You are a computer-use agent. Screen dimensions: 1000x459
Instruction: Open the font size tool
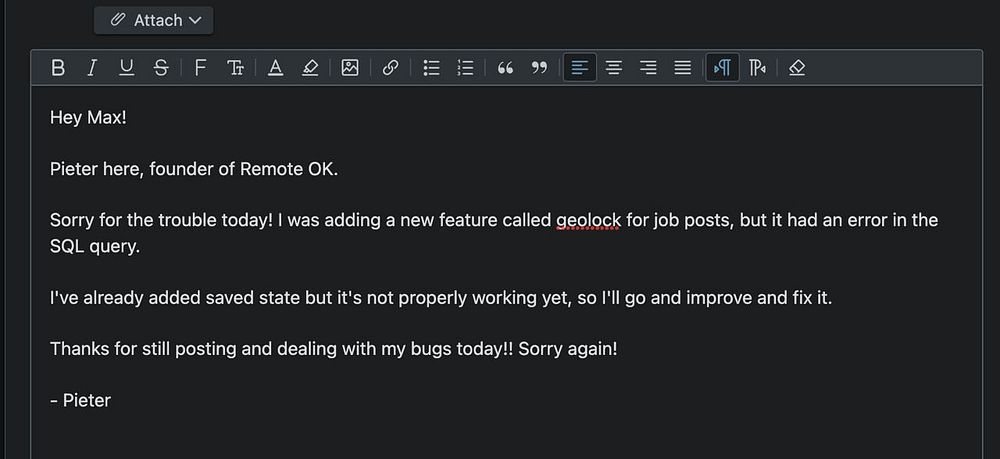[235, 68]
